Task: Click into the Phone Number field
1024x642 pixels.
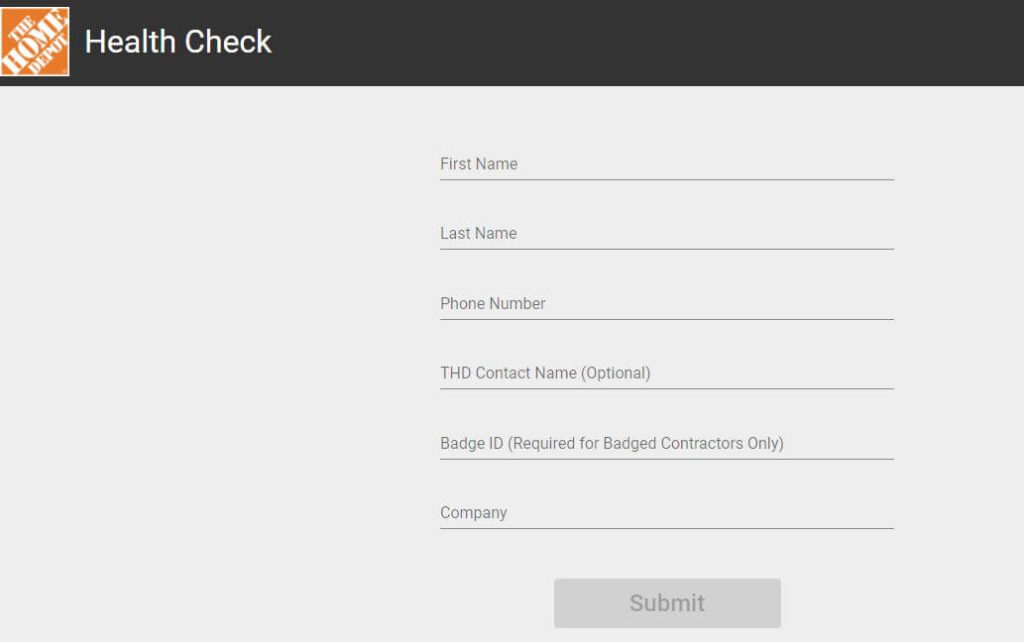Action: pyautogui.click(x=667, y=304)
